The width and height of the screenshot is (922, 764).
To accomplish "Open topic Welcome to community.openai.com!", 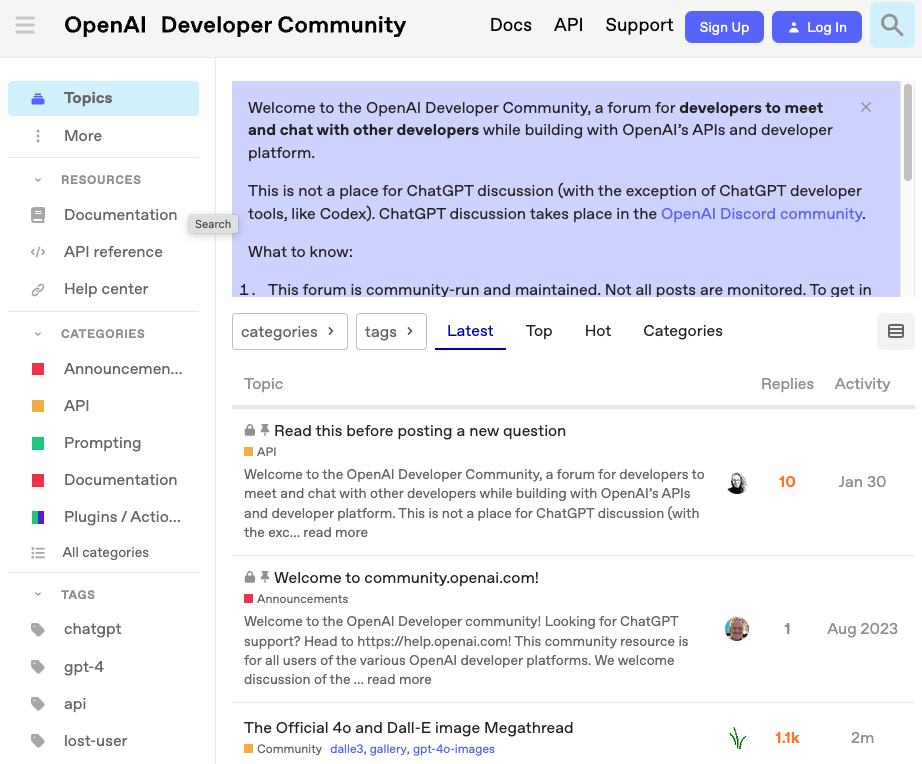I will tap(406, 578).
